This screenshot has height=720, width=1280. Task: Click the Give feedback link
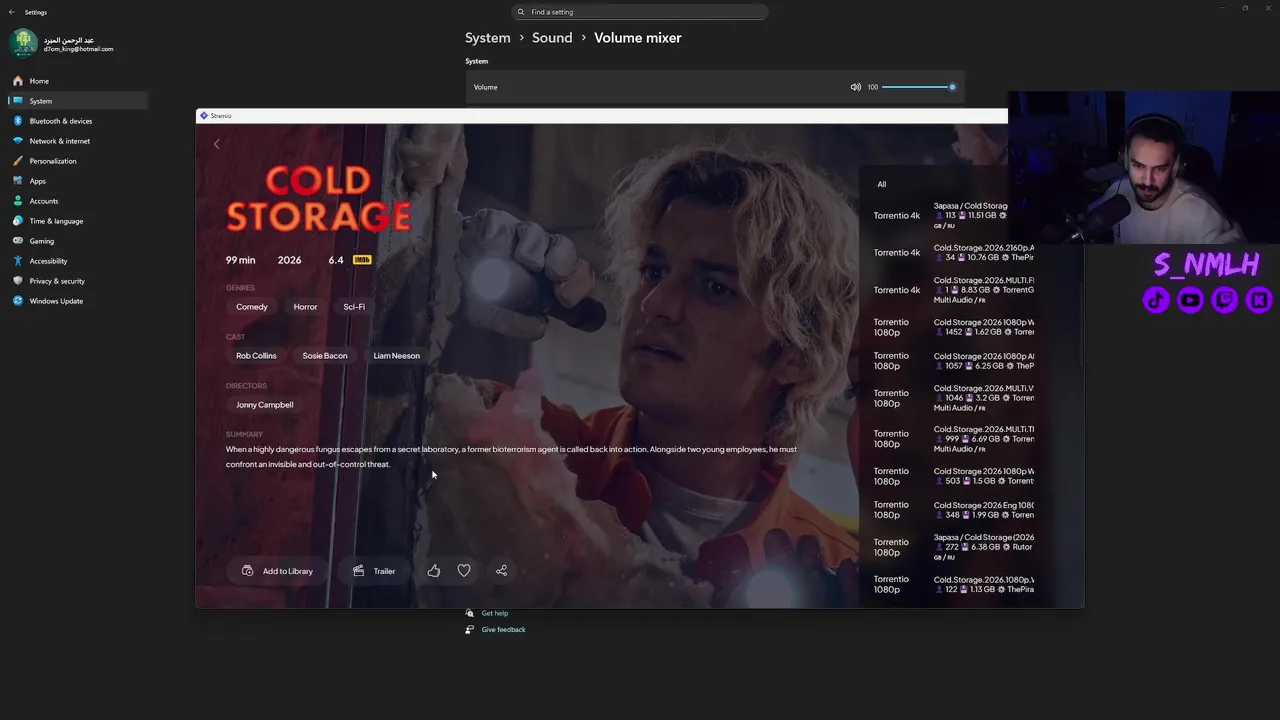503,629
